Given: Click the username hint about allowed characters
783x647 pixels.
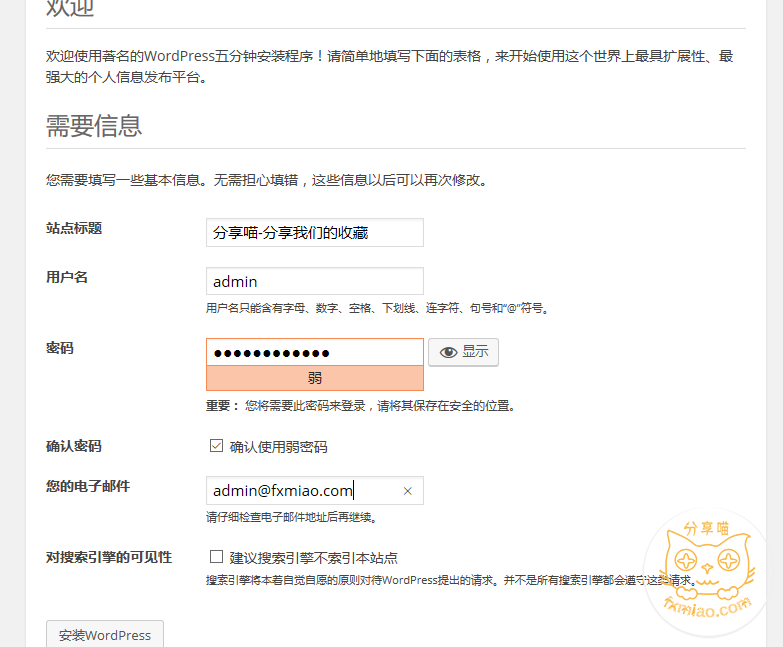Looking at the screenshot, I should (378, 308).
